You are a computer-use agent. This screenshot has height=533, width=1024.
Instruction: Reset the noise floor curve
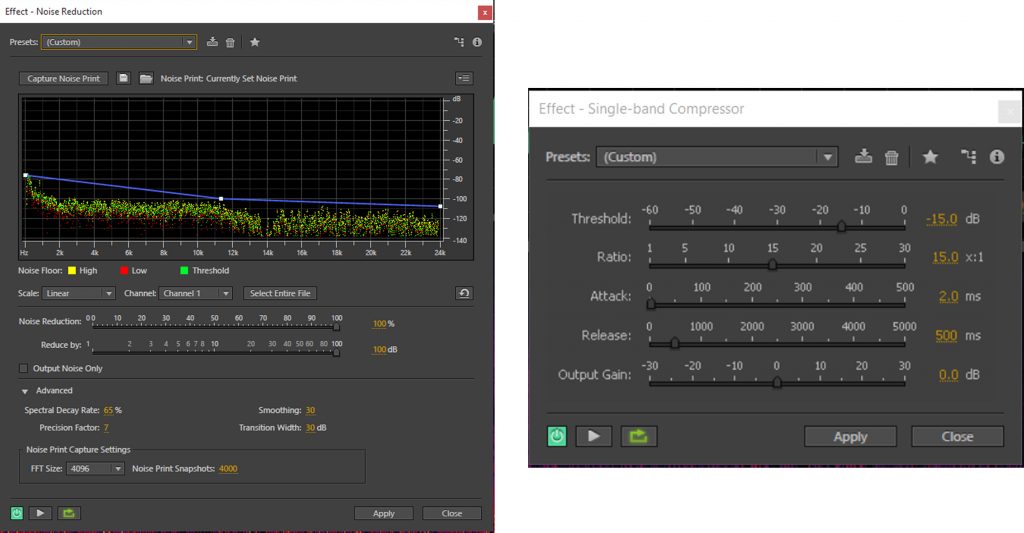[x=463, y=293]
